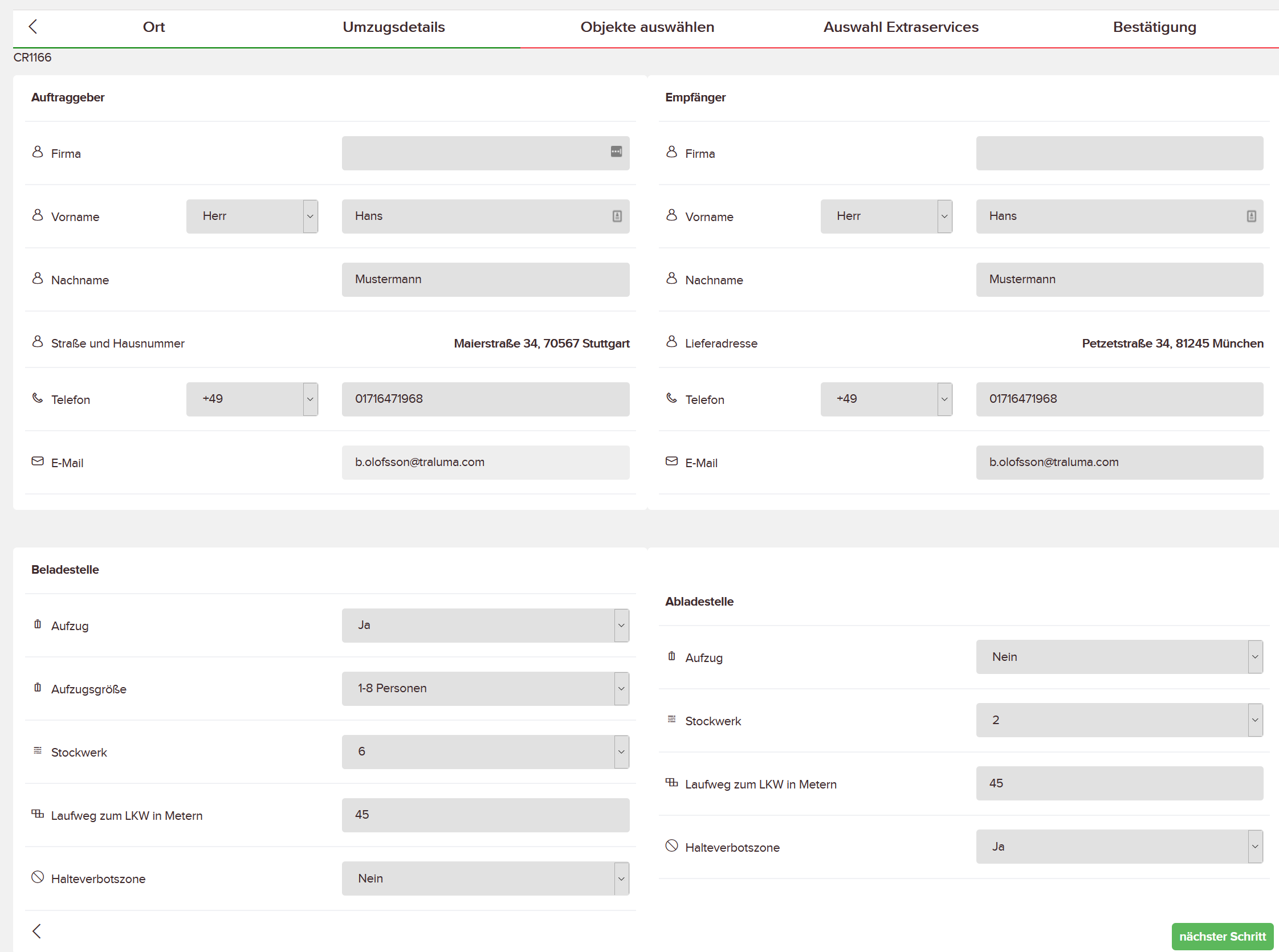Jump to the Bestätigung step
The image size is (1279, 952).
point(1155,27)
